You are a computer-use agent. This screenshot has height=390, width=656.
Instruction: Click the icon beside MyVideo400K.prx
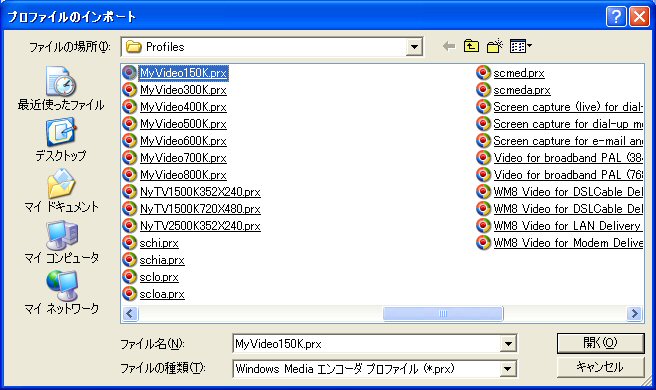pyautogui.click(x=129, y=107)
